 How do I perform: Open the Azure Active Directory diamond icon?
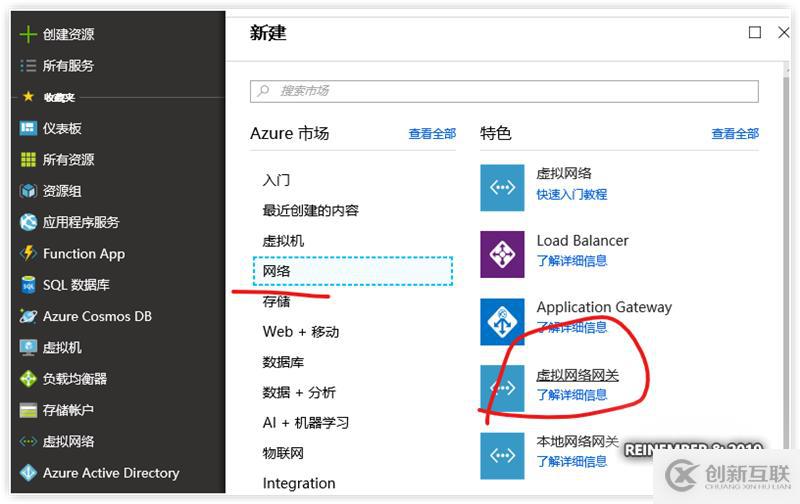[28, 473]
